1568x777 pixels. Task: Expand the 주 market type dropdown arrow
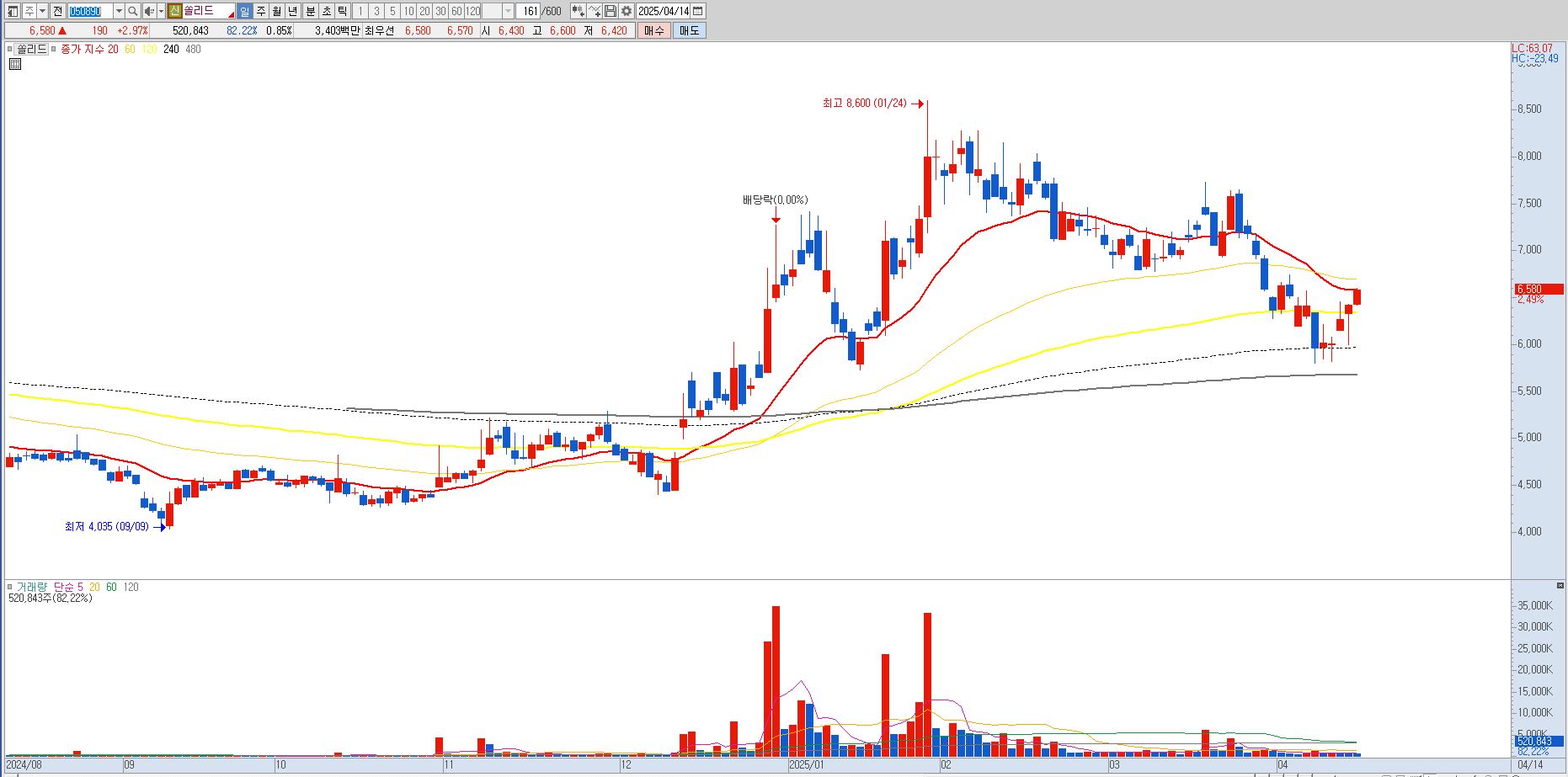pos(43,11)
